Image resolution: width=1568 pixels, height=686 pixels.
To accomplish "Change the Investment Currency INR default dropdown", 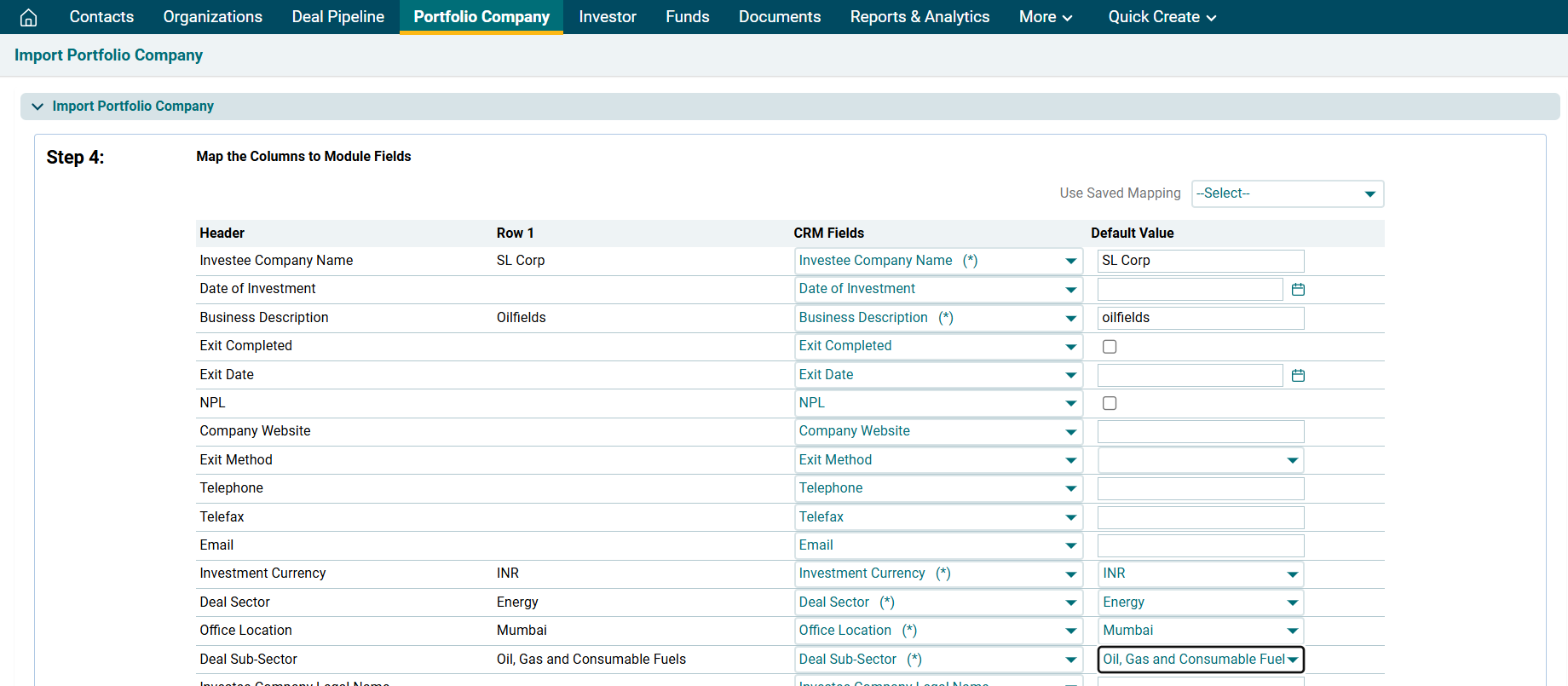I will pos(1200,574).
